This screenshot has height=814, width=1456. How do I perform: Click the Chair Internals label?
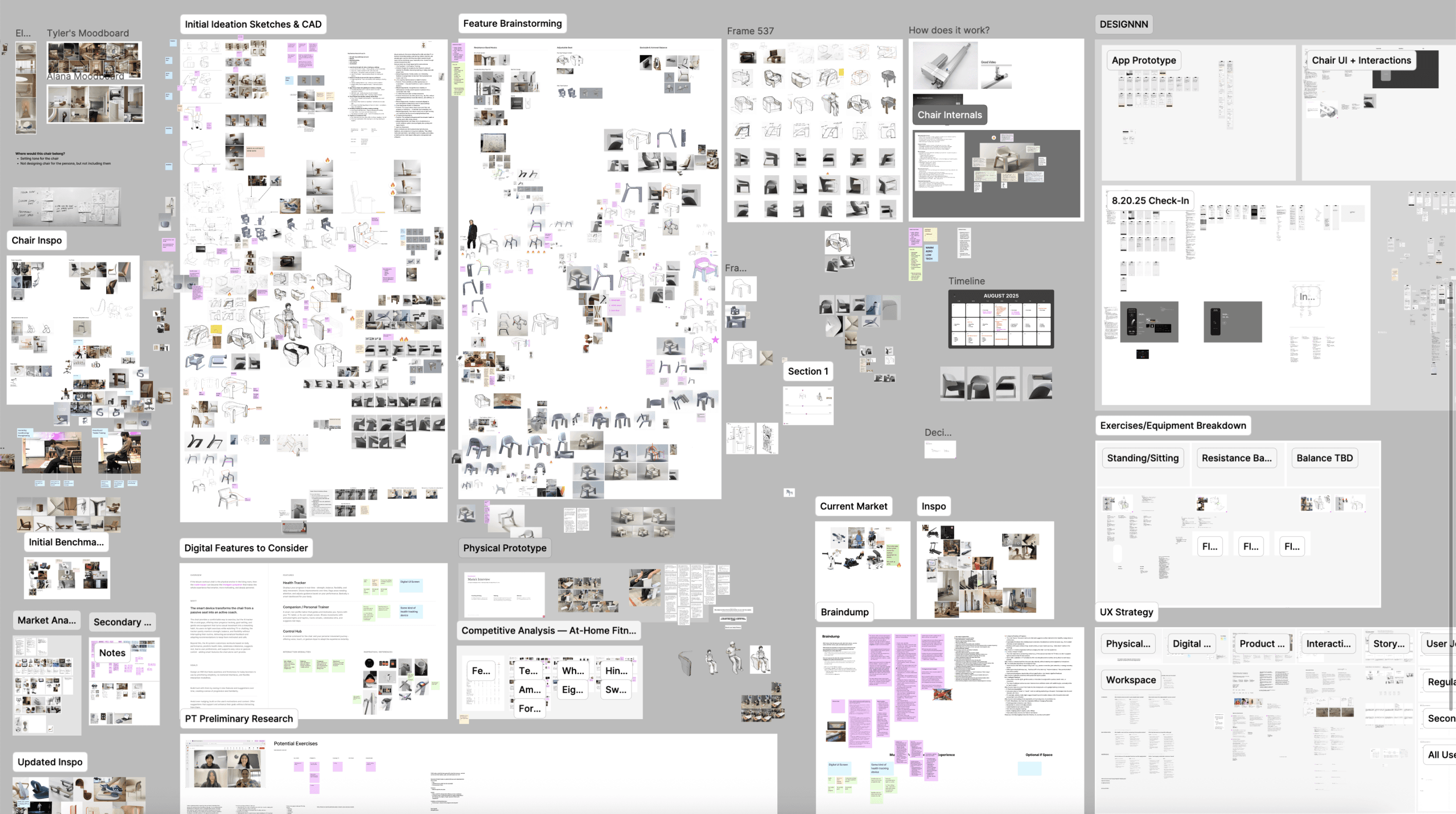[949, 115]
